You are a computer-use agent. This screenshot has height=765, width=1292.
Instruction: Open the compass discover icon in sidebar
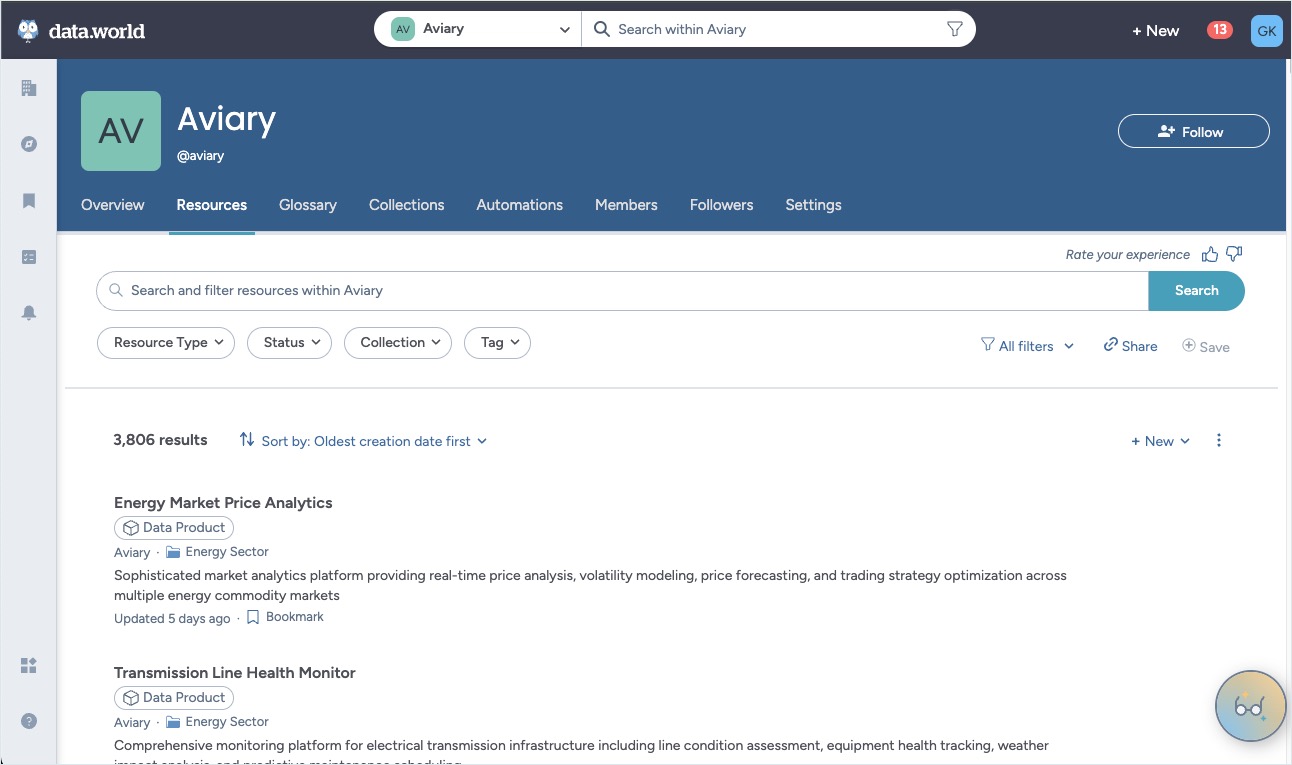(x=29, y=144)
